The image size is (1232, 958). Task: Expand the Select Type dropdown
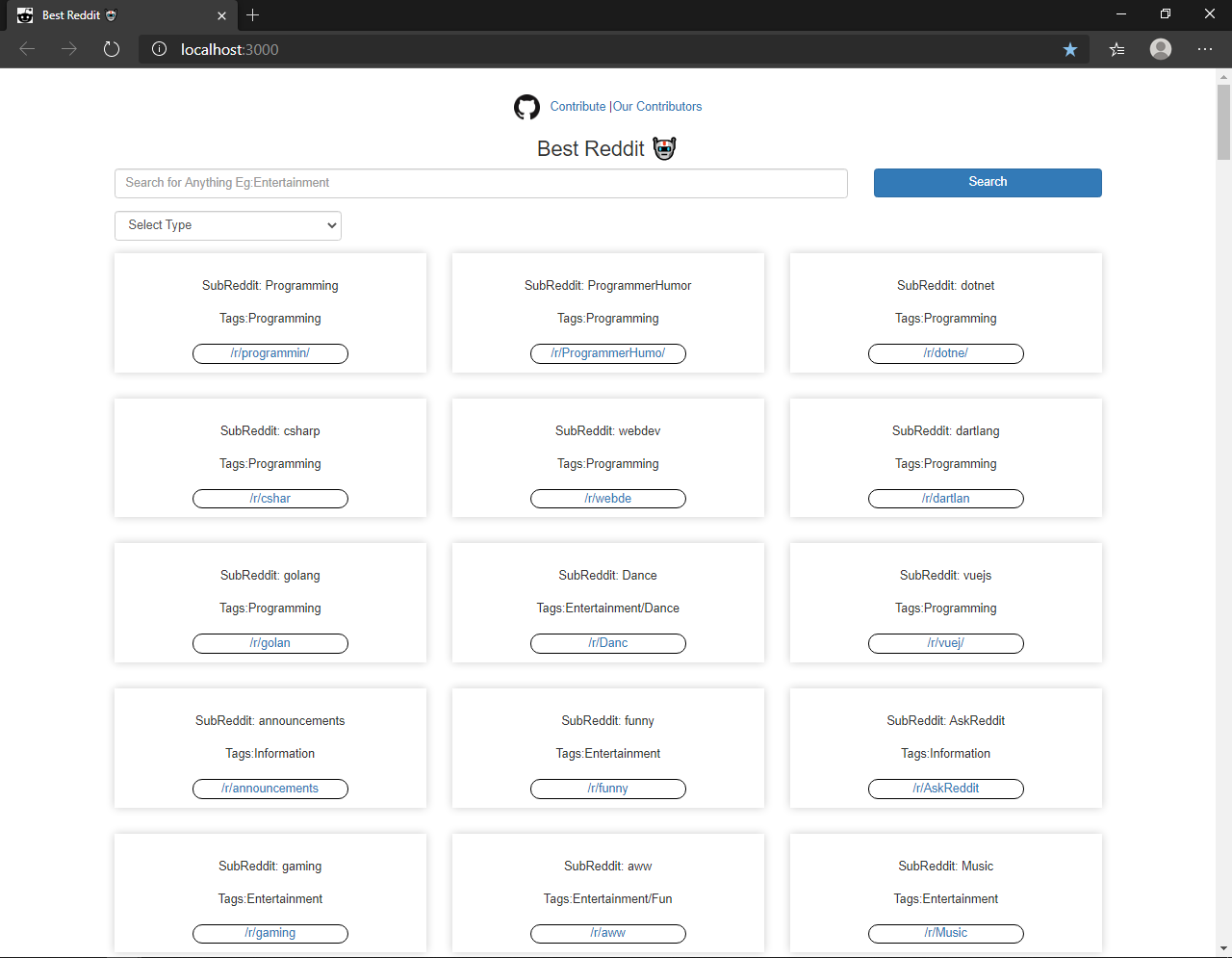pos(228,225)
